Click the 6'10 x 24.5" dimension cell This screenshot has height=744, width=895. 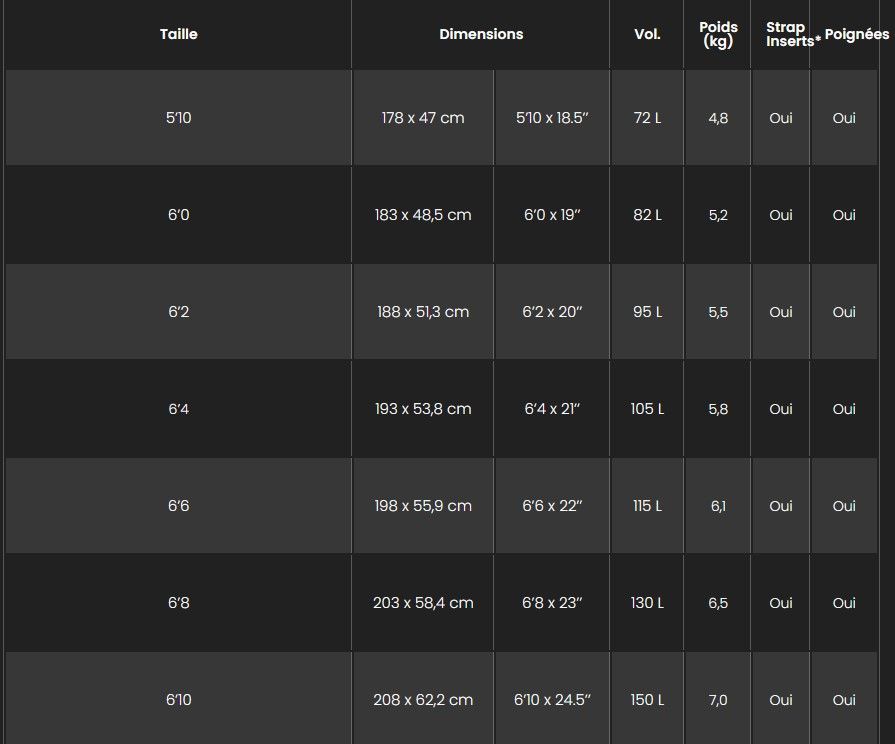[x=552, y=699]
